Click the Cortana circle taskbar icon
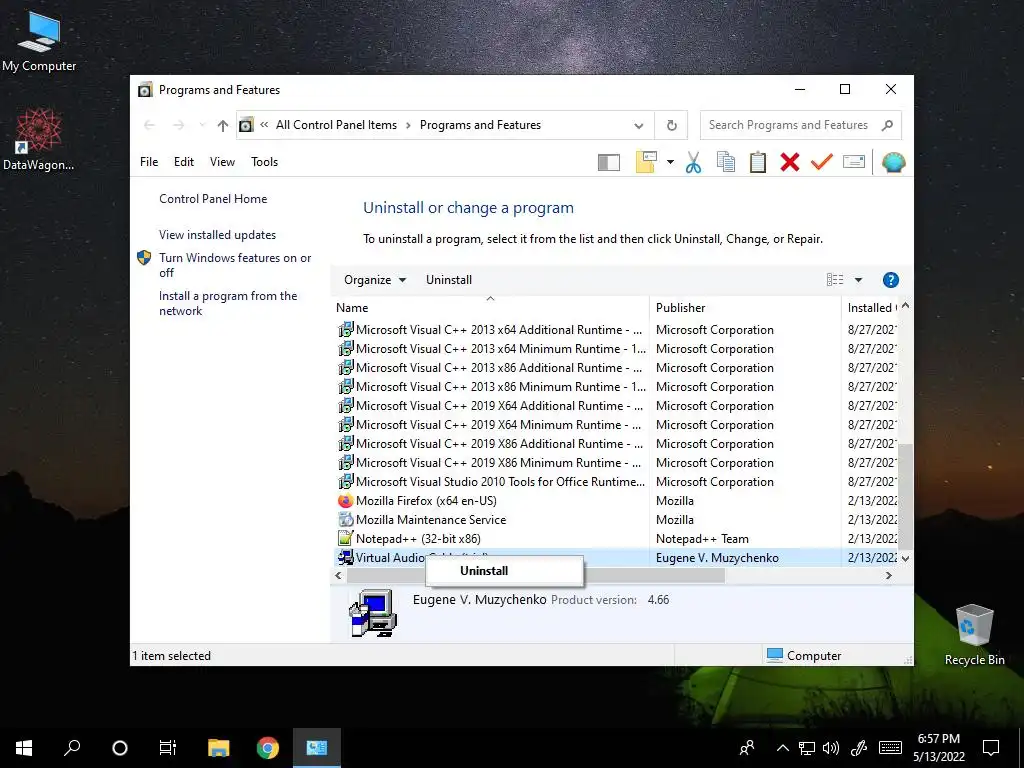Viewport: 1024px width, 768px height. coord(120,748)
